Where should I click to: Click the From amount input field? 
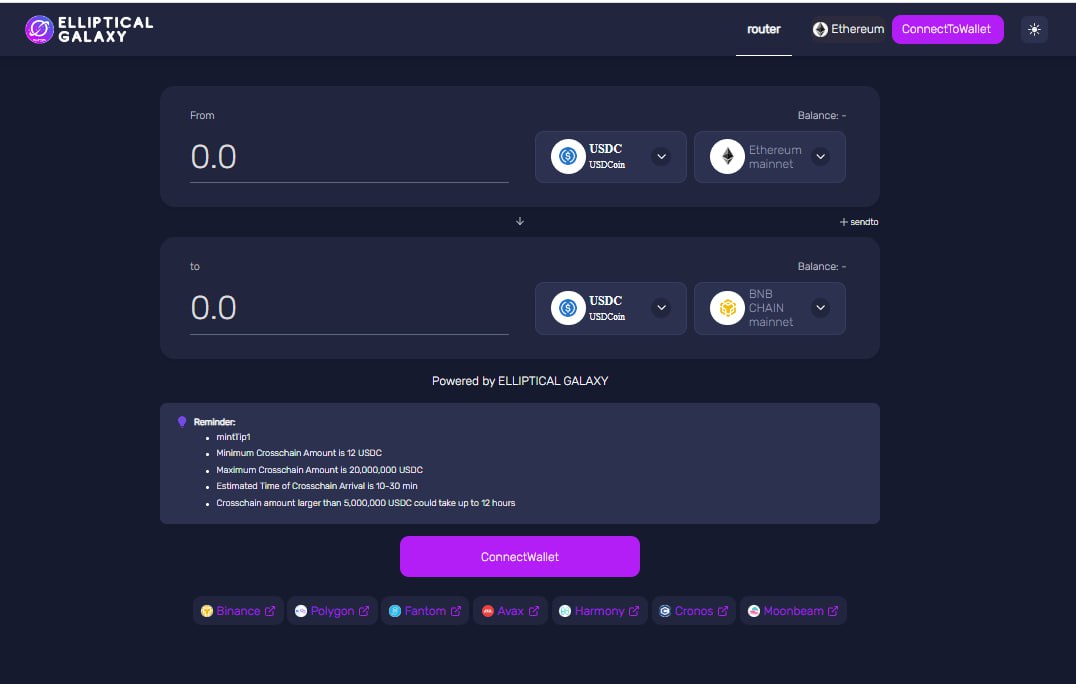pyautogui.click(x=349, y=157)
